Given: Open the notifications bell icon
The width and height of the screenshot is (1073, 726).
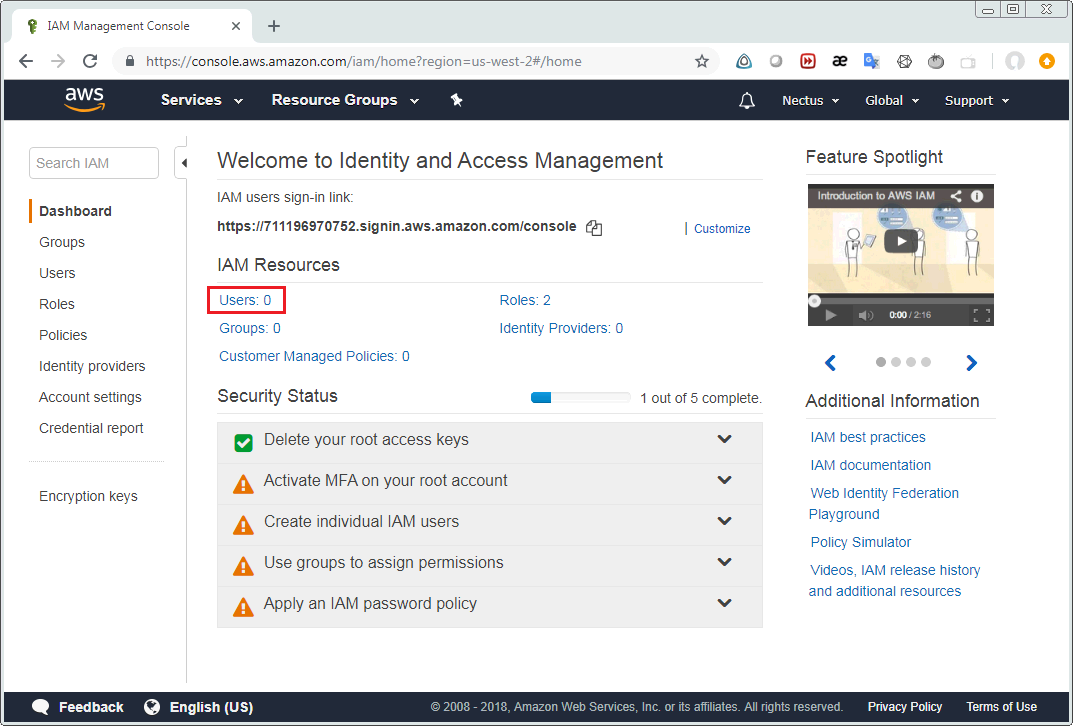Looking at the screenshot, I should tap(747, 101).
